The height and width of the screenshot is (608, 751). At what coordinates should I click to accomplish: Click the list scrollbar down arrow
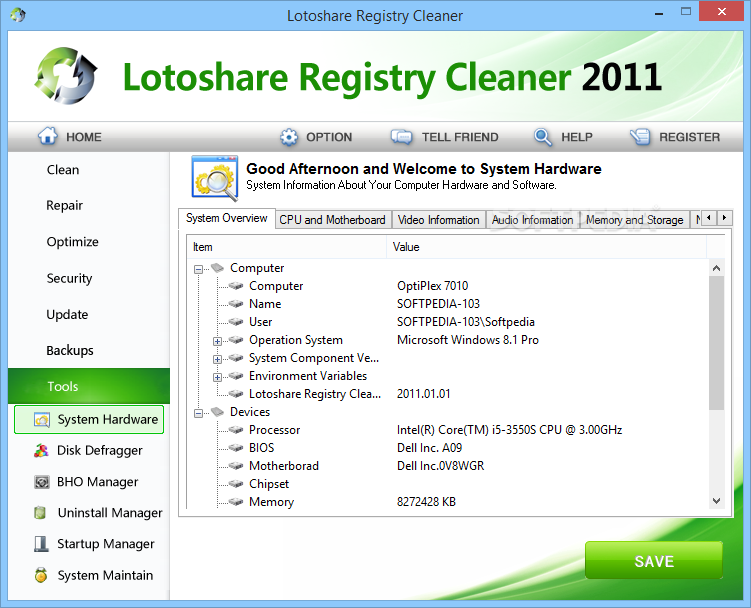click(x=717, y=501)
